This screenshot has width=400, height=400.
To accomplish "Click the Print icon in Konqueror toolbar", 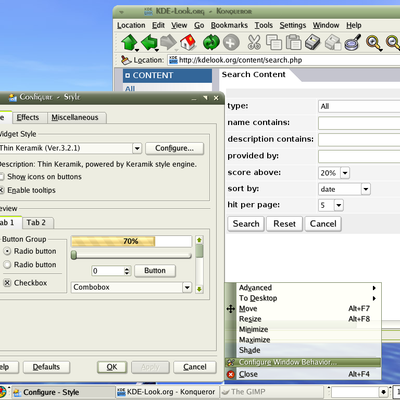I will [x=313, y=42].
